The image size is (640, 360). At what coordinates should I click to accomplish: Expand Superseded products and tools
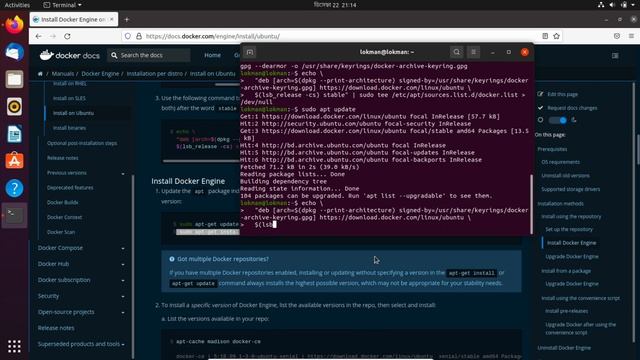(123, 344)
